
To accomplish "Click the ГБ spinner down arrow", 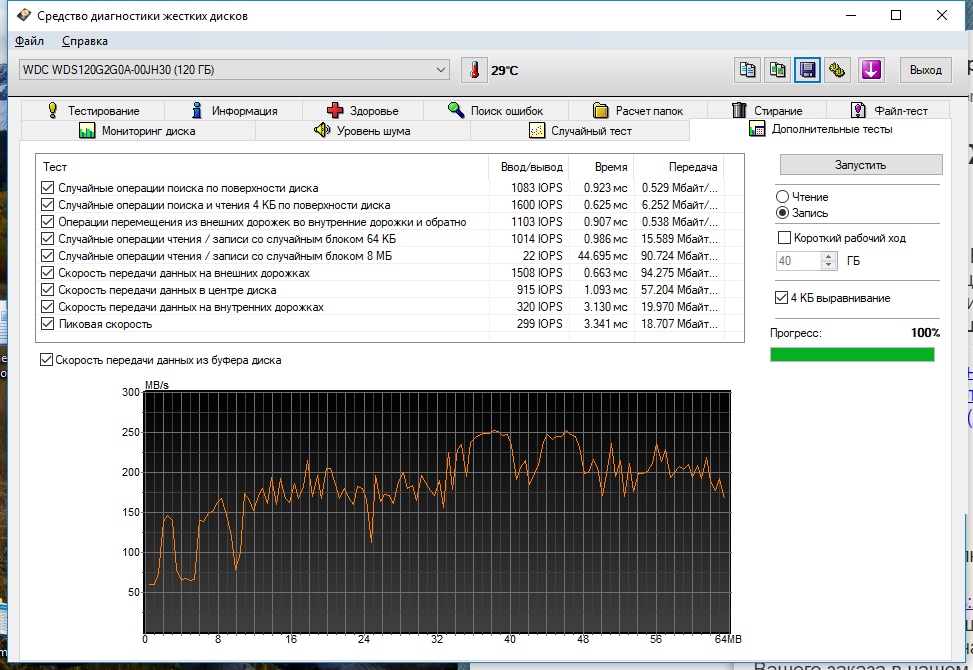I will pyautogui.click(x=829, y=265).
